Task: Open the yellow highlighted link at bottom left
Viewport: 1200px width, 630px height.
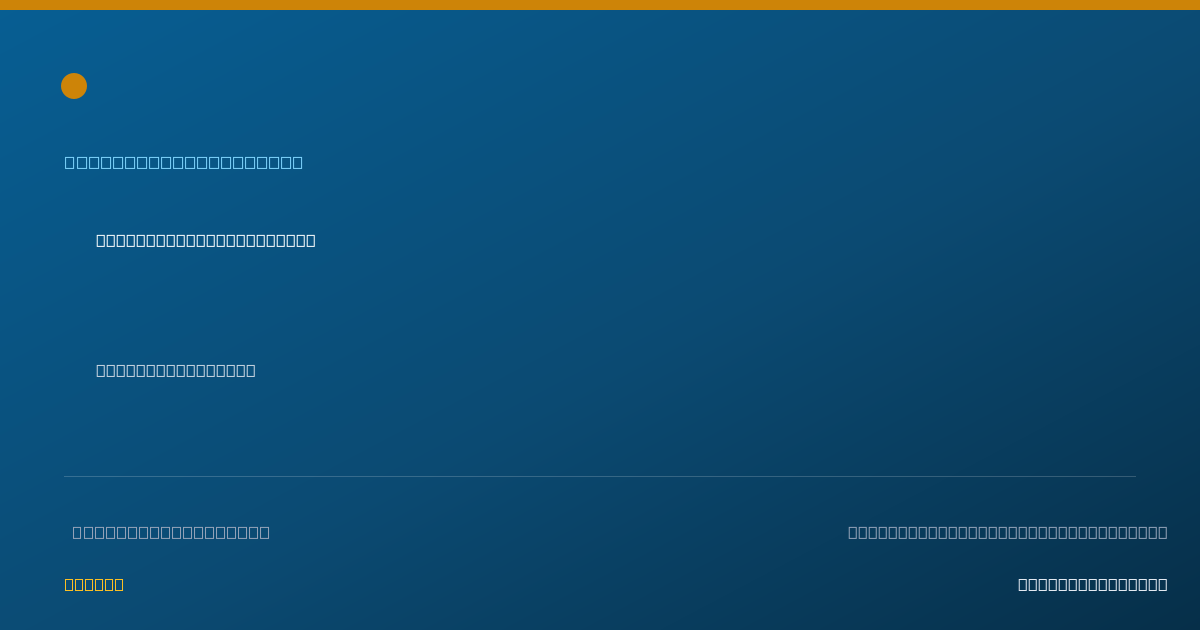Action: tap(94, 584)
